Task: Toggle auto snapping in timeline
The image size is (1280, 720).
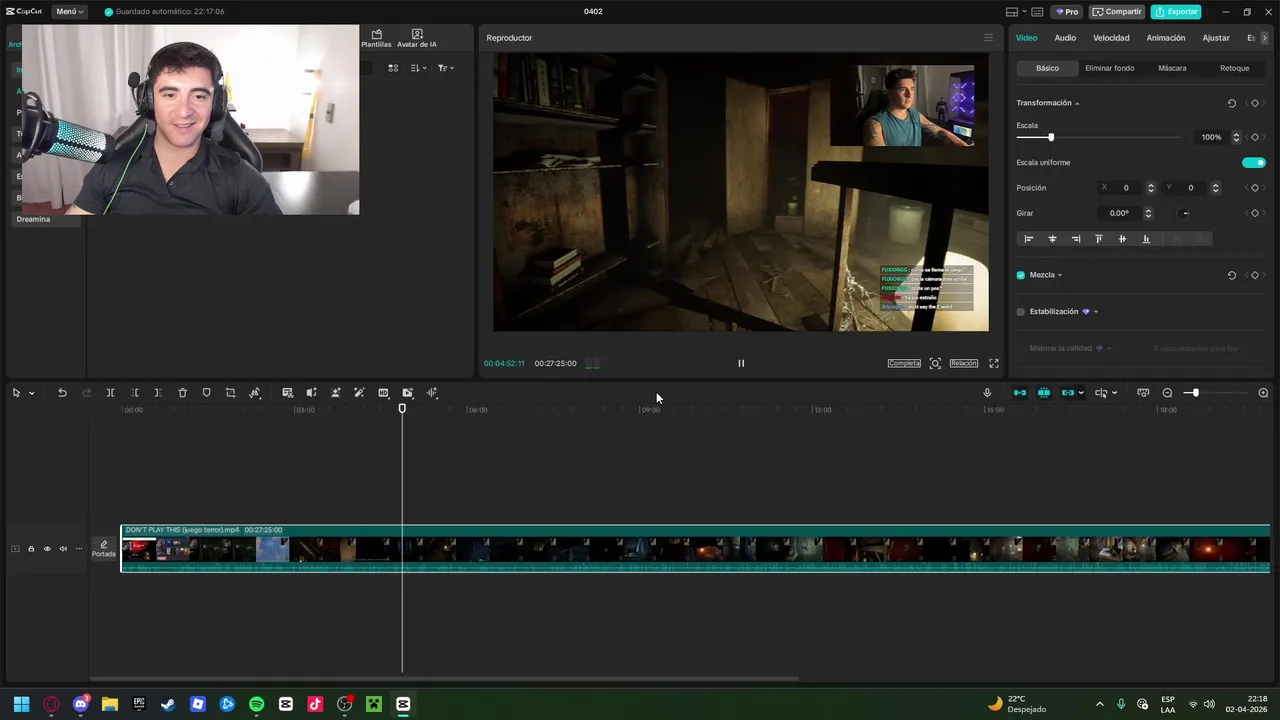Action: 1043,393
